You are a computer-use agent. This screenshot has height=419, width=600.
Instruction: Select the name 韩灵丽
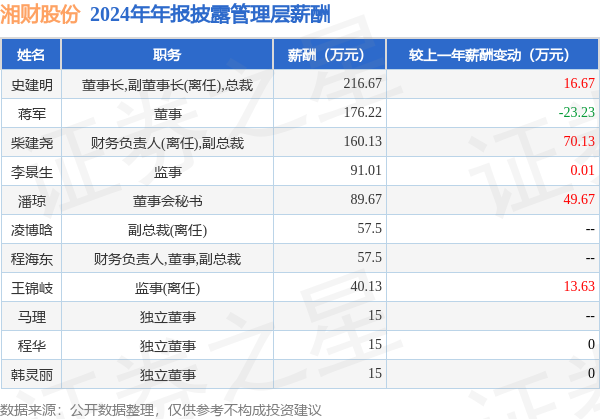[32, 375]
